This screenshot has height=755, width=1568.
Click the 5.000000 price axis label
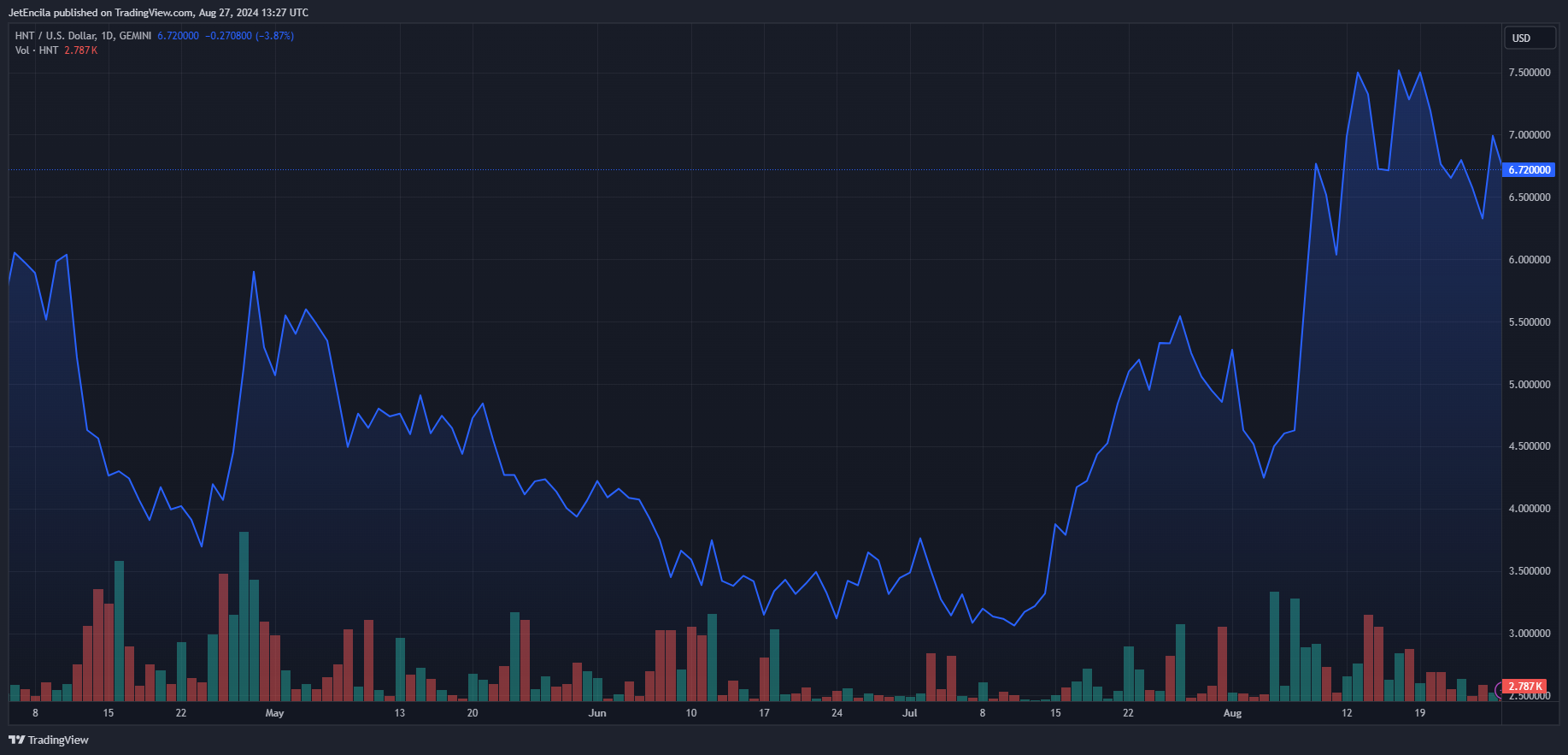click(x=1530, y=385)
